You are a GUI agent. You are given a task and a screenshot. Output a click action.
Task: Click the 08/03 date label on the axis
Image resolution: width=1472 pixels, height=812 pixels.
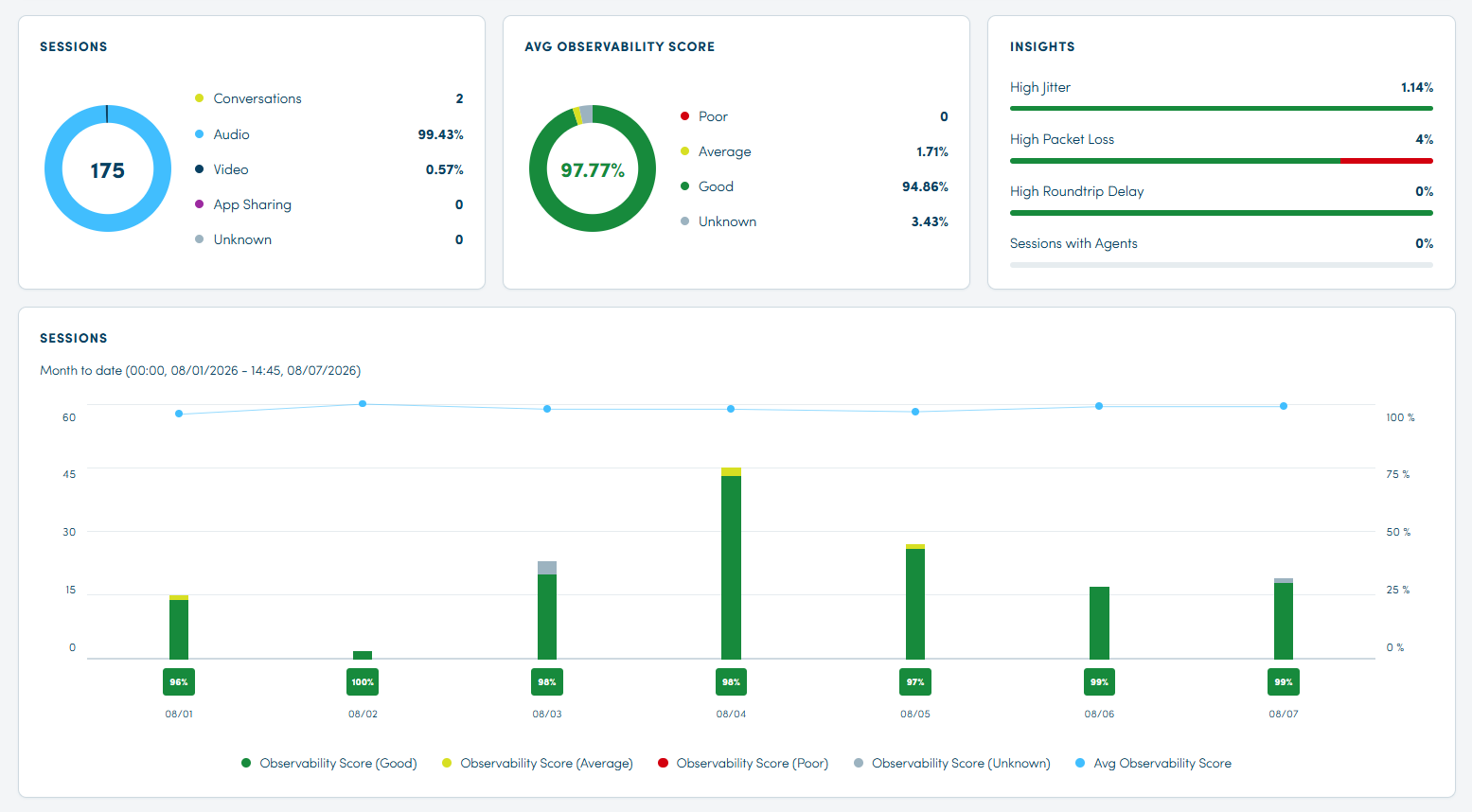click(x=547, y=714)
